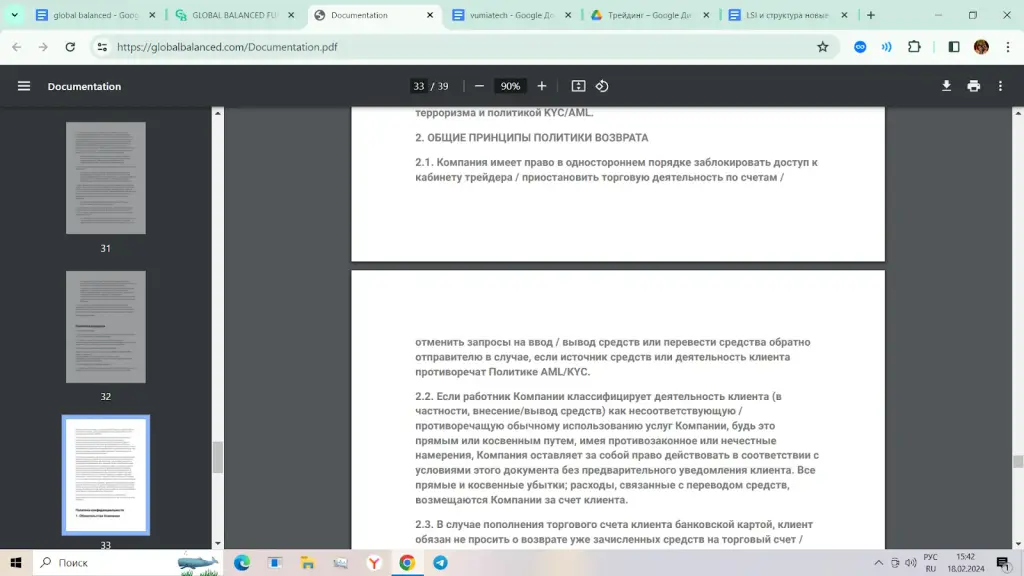Click the Chrome taskbar icon

pos(407,562)
